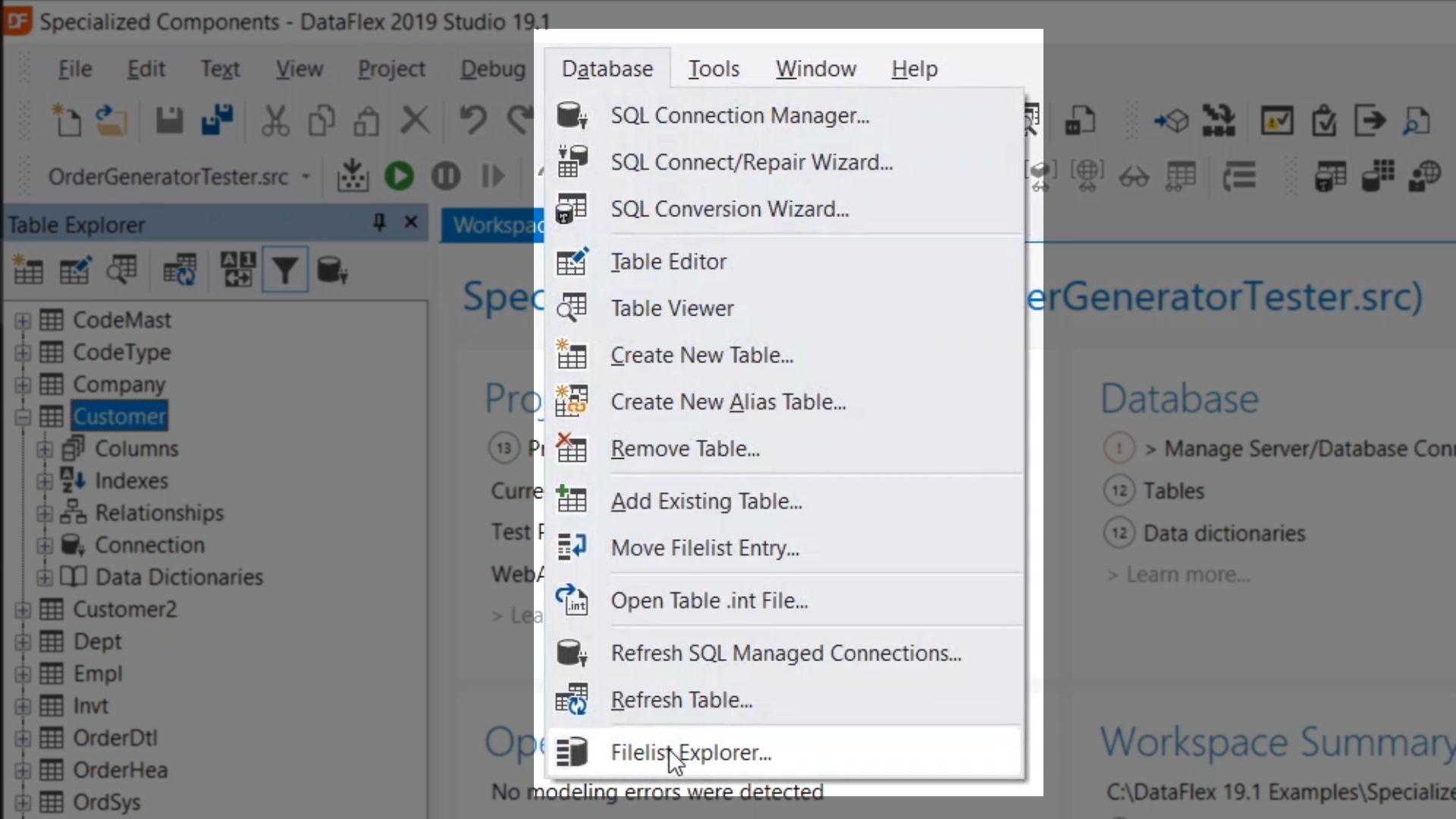1456x819 pixels.
Task: Toggle the Table Explorer filter funnel
Action: 284,270
